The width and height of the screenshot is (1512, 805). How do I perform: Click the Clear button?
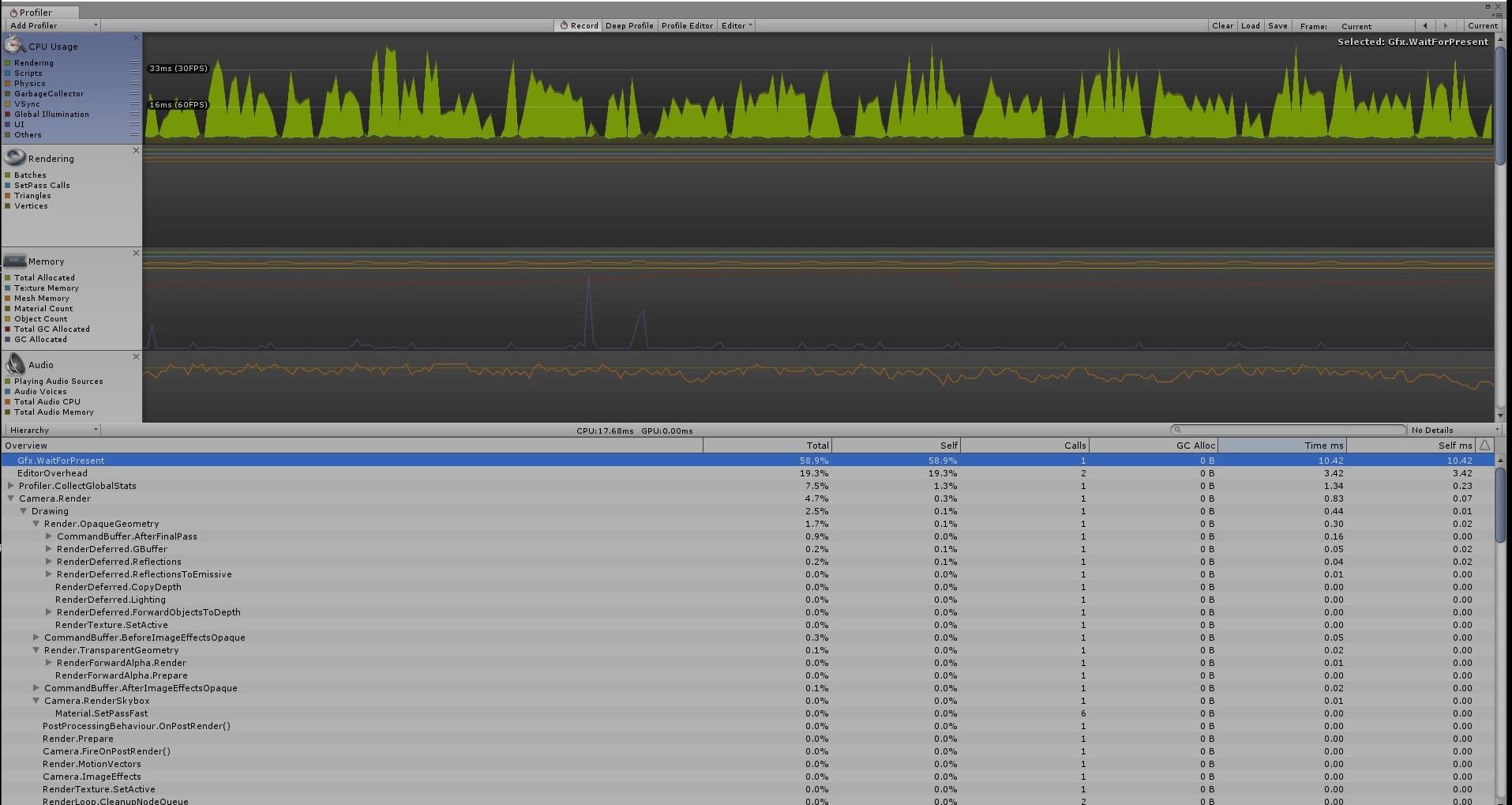tap(1222, 26)
